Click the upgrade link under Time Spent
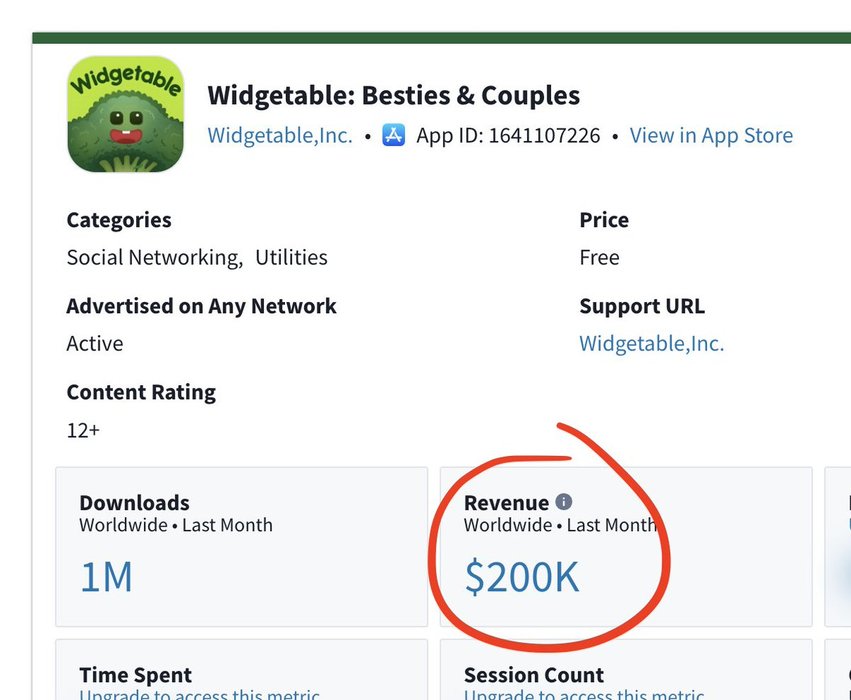 [200, 694]
